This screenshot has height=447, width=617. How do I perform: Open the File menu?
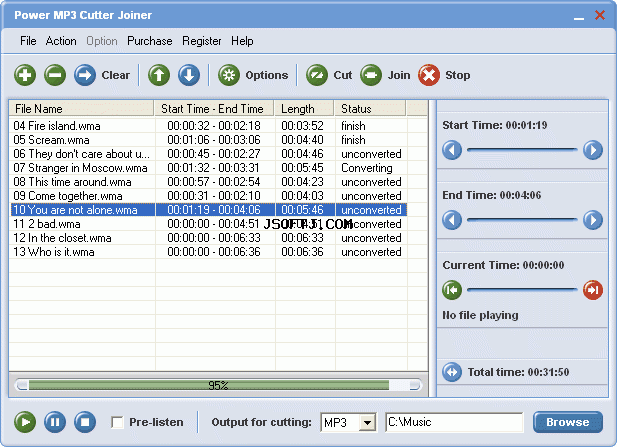(28, 41)
